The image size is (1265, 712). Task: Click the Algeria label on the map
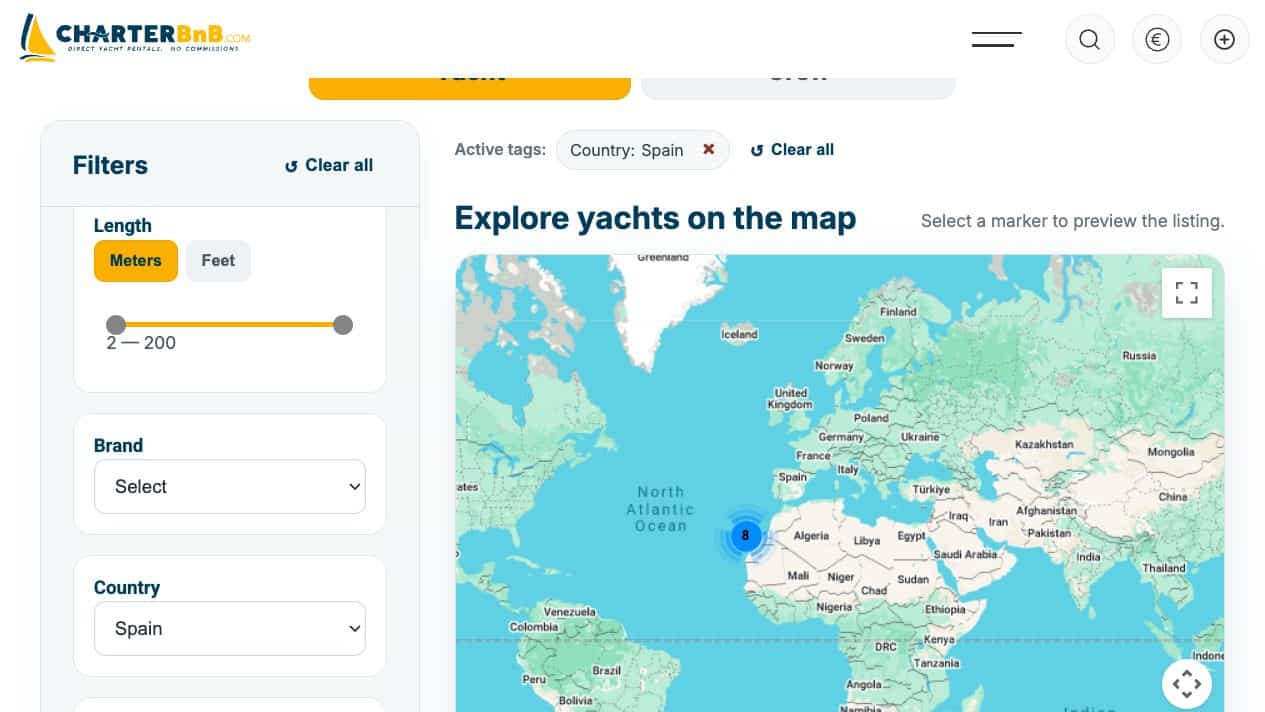click(x=811, y=536)
